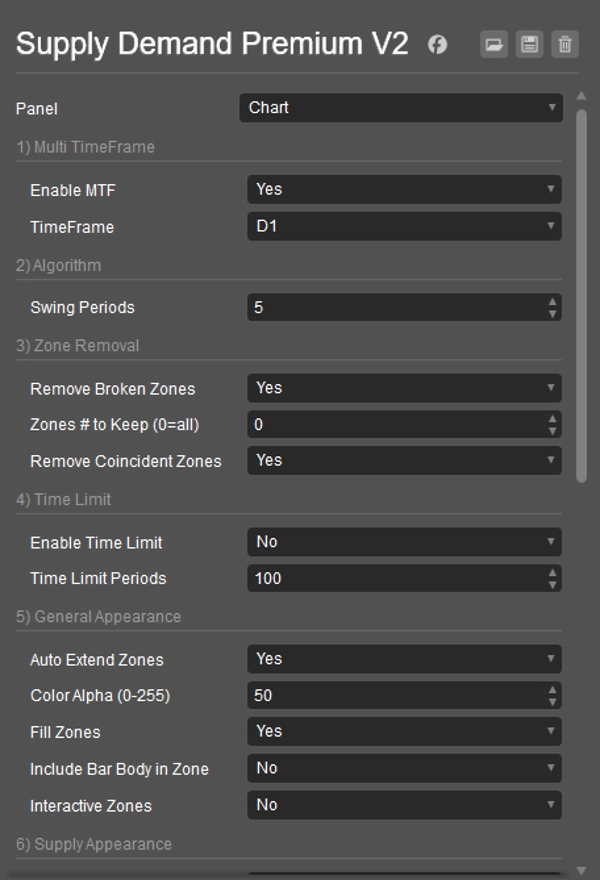Disable MTF via the Enable MTF dropdown
The image size is (600, 880).
[x=403, y=190]
